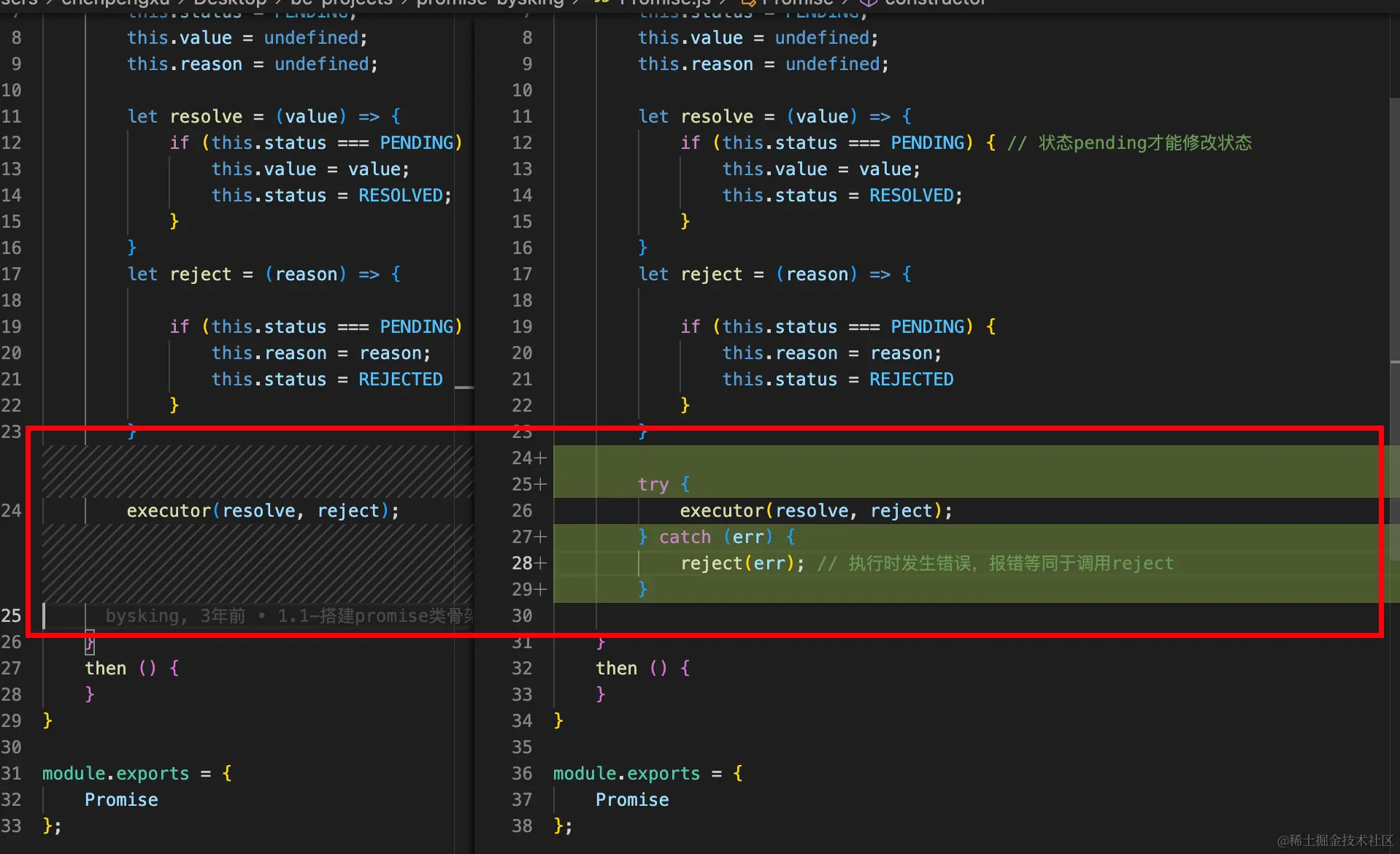The image size is (1400, 854).
Task: Place cursor on reject(err); statement
Action: [x=742, y=563]
